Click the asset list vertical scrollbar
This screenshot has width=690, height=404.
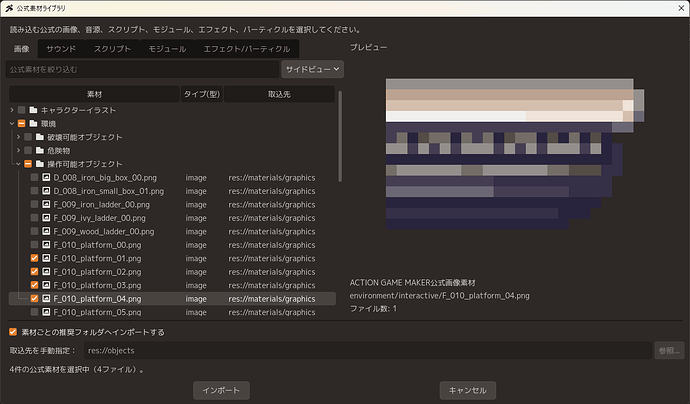pyautogui.click(x=340, y=136)
